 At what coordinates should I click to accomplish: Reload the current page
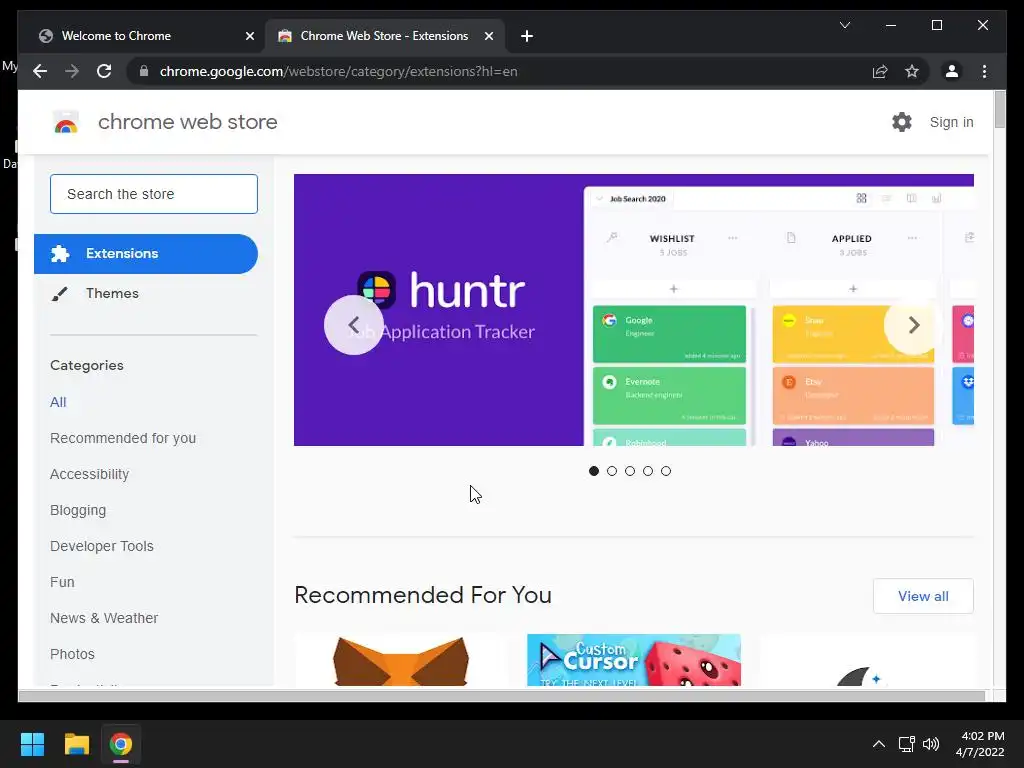tap(104, 71)
